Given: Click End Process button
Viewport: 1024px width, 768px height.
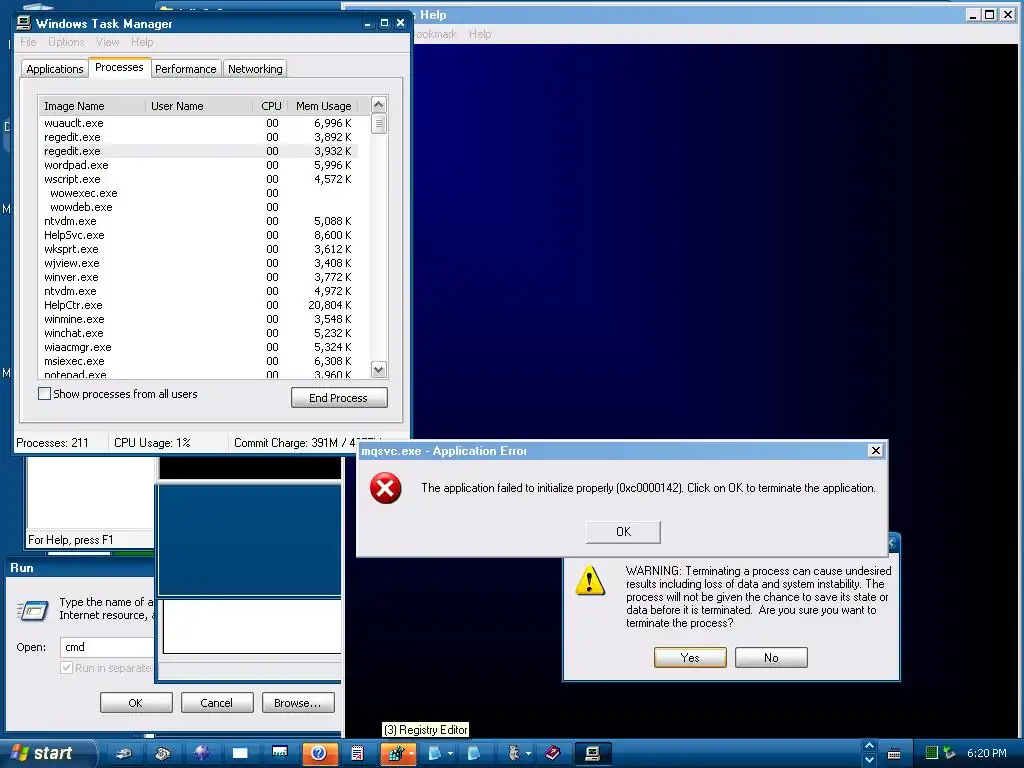Looking at the screenshot, I should click(x=339, y=398).
